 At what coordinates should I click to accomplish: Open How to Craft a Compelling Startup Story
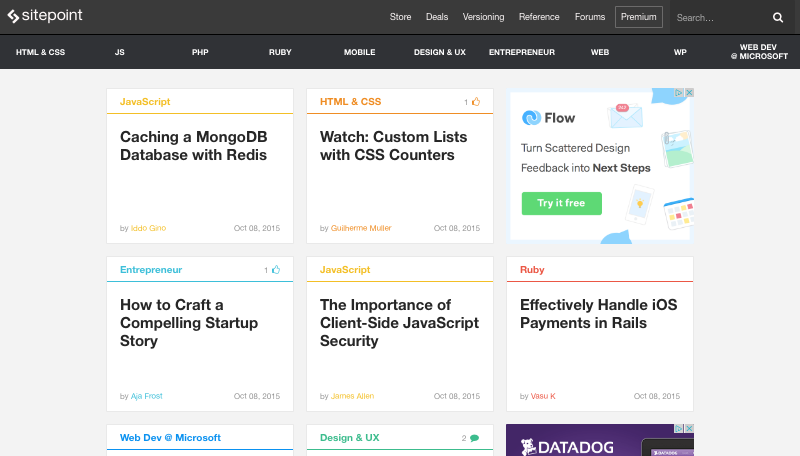pyautogui.click(x=189, y=323)
